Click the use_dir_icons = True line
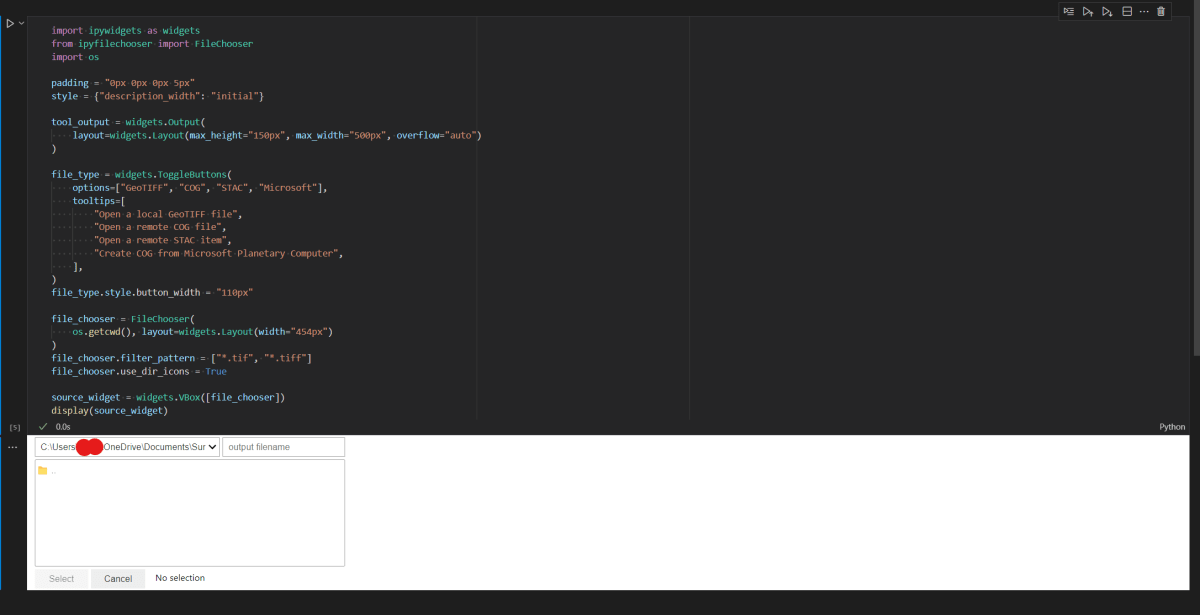Viewport: 1200px width, 615px height. pos(139,371)
